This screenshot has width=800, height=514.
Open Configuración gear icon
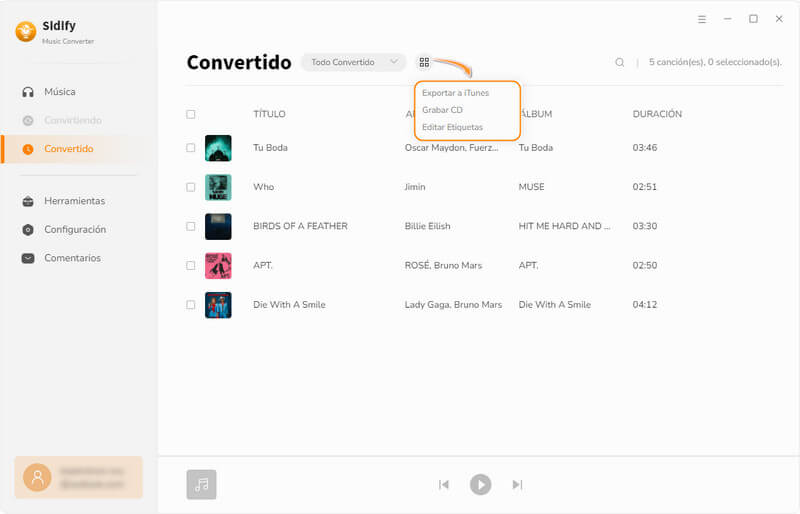pyautogui.click(x=28, y=230)
